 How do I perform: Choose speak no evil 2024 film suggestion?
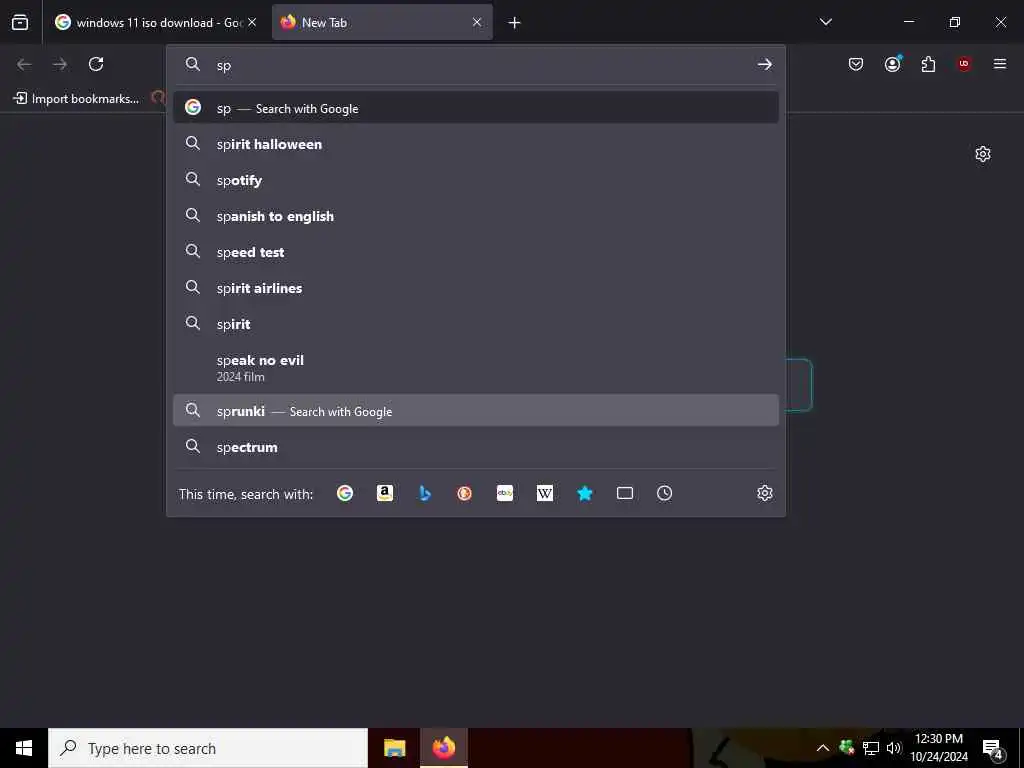(476, 368)
